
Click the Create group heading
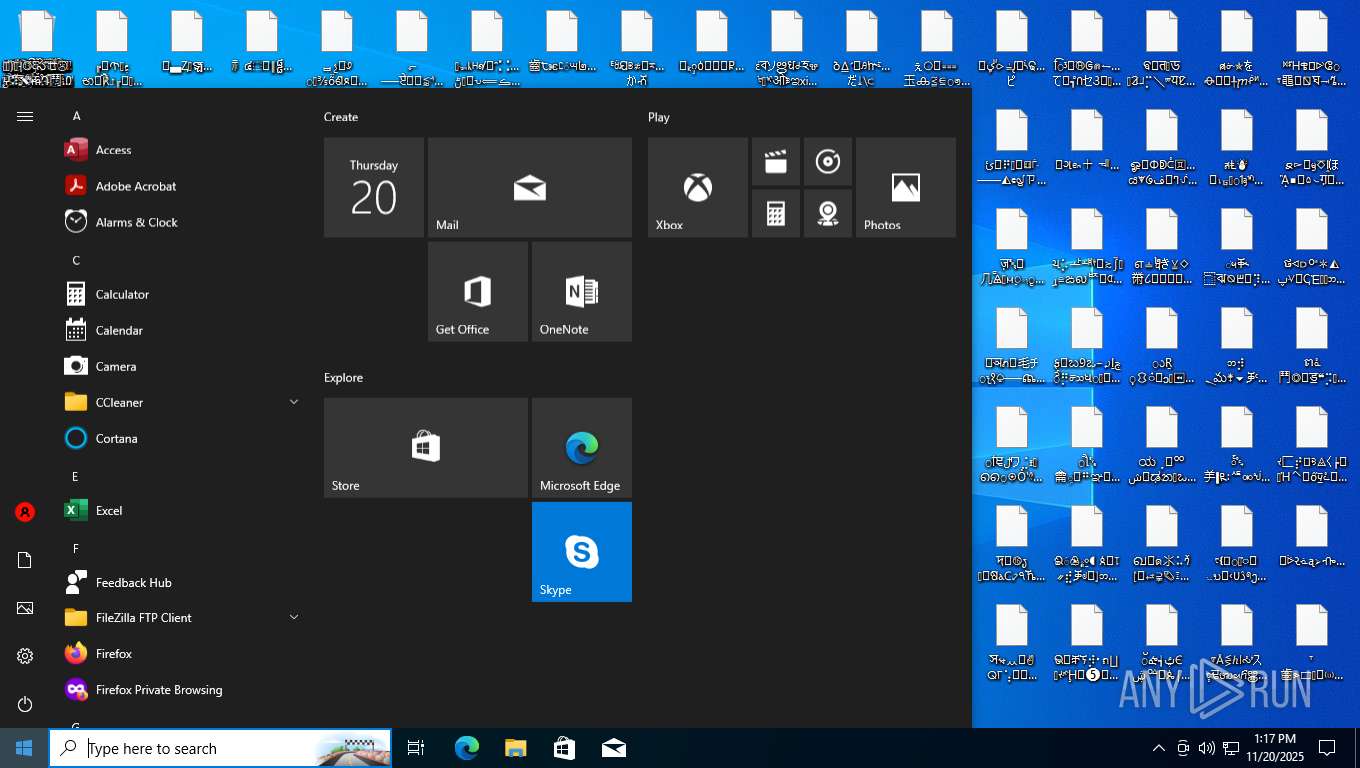click(x=341, y=117)
